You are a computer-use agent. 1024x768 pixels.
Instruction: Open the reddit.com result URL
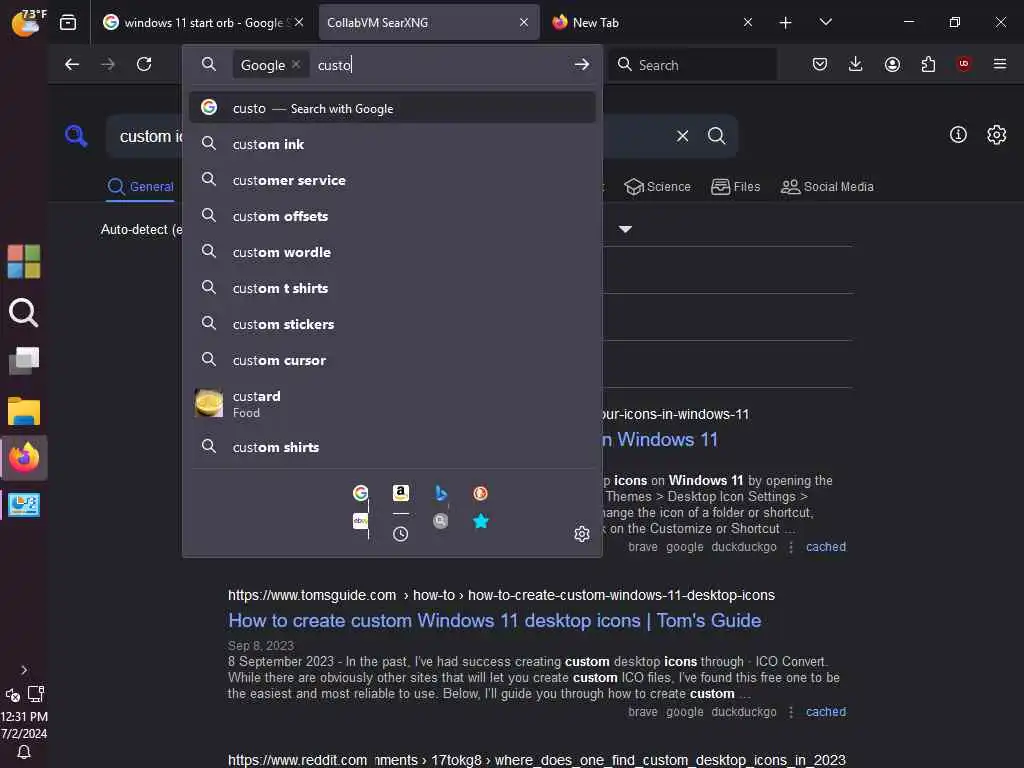tap(536, 760)
